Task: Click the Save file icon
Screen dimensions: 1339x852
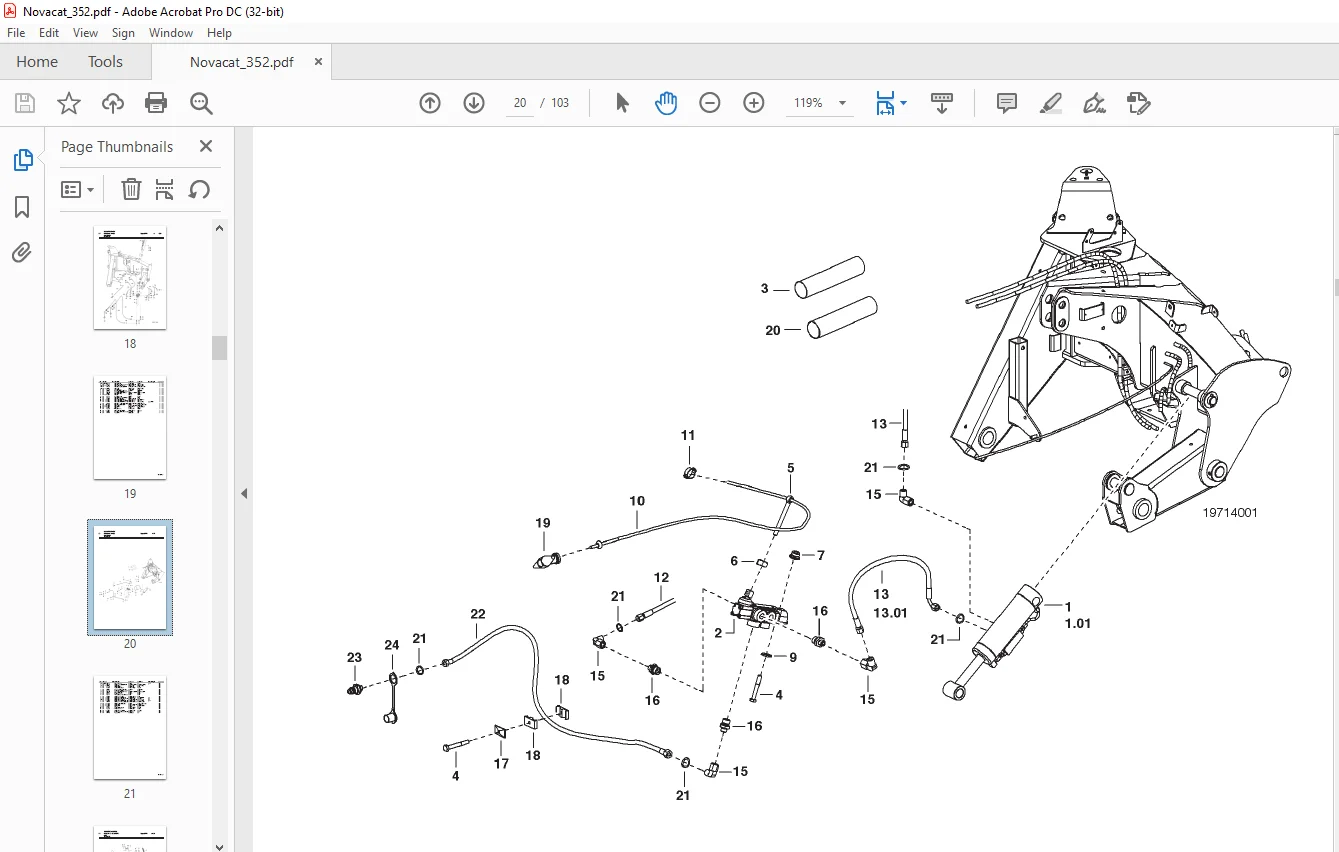Action: tap(25, 103)
